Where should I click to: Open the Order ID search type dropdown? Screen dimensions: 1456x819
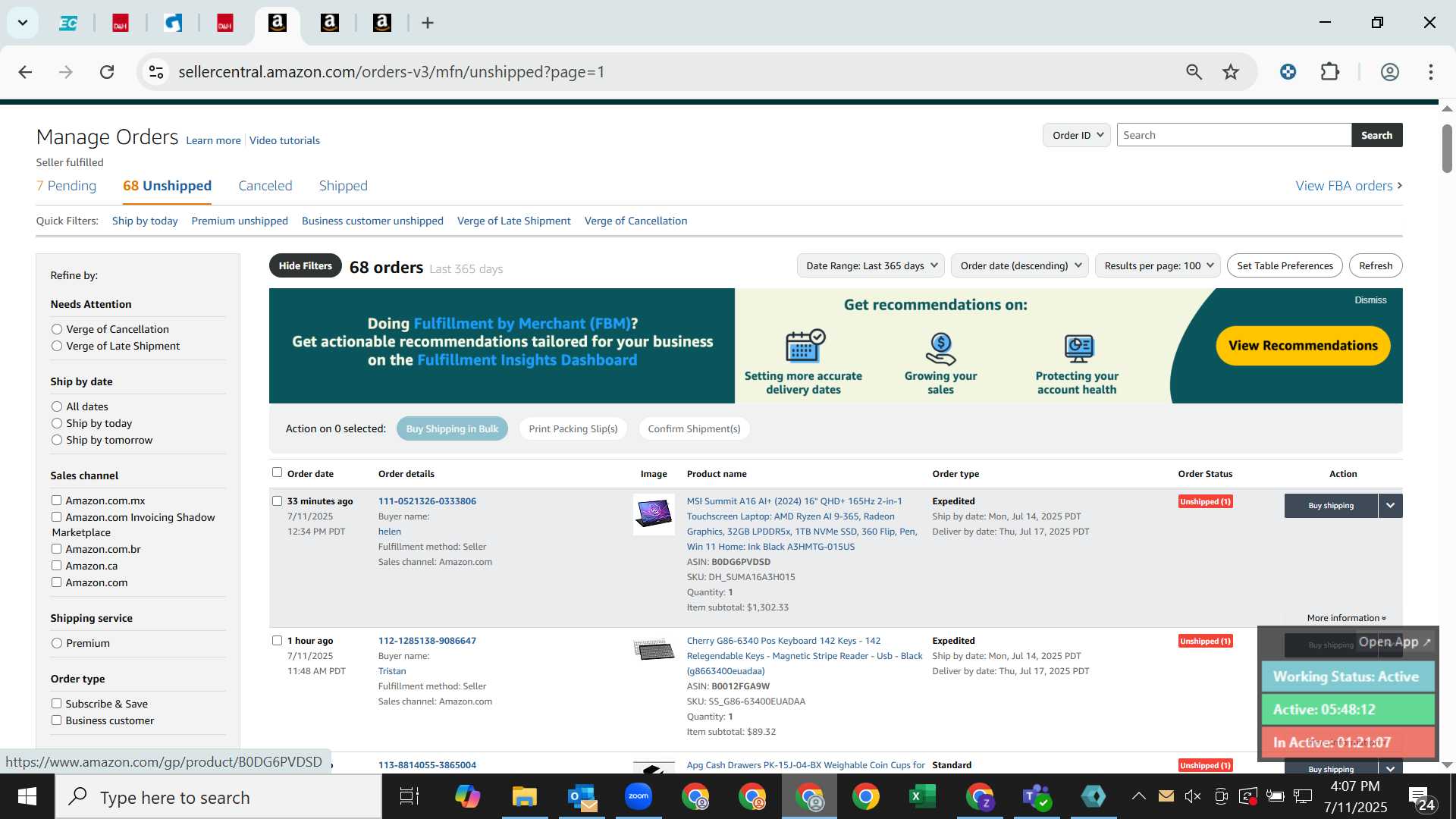point(1077,135)
